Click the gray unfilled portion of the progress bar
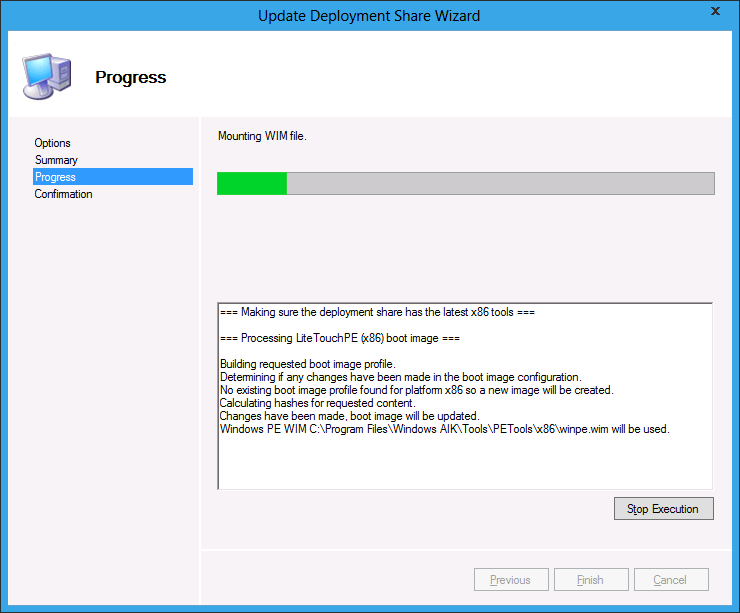740x613 pixels. click(500, 183)
